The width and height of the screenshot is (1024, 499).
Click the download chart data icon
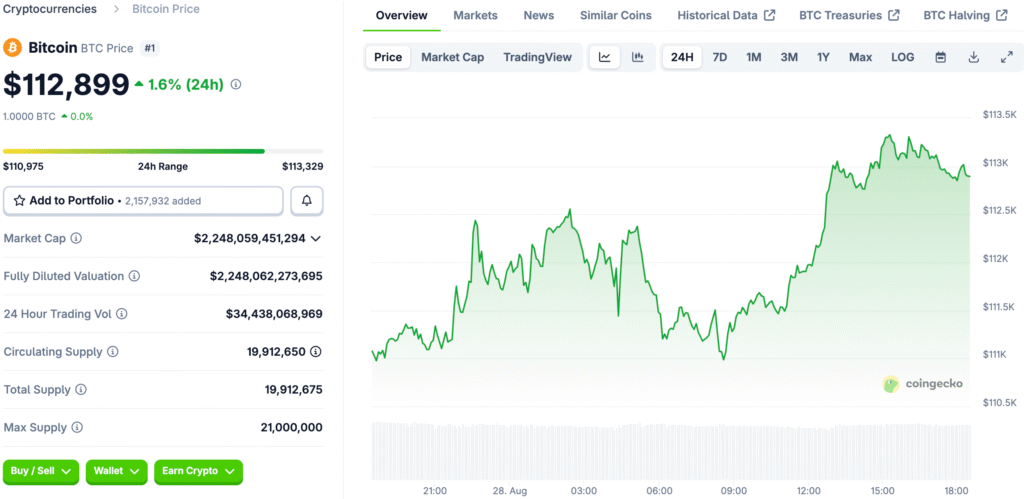pos(973,57)
